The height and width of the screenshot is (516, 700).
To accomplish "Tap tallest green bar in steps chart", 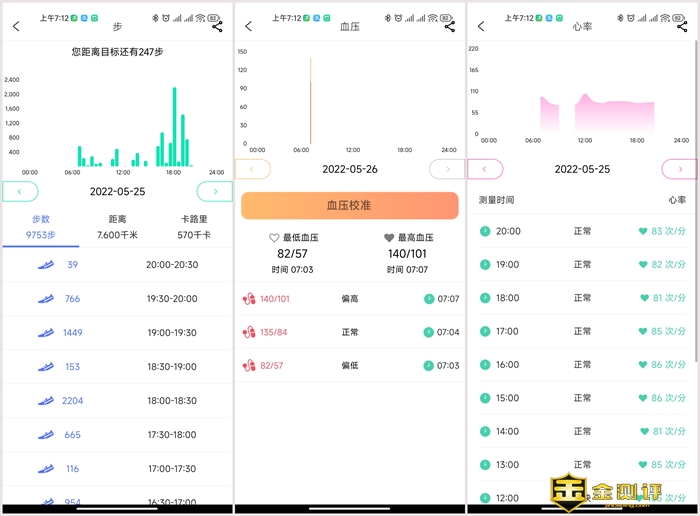I will pos(174,126).
